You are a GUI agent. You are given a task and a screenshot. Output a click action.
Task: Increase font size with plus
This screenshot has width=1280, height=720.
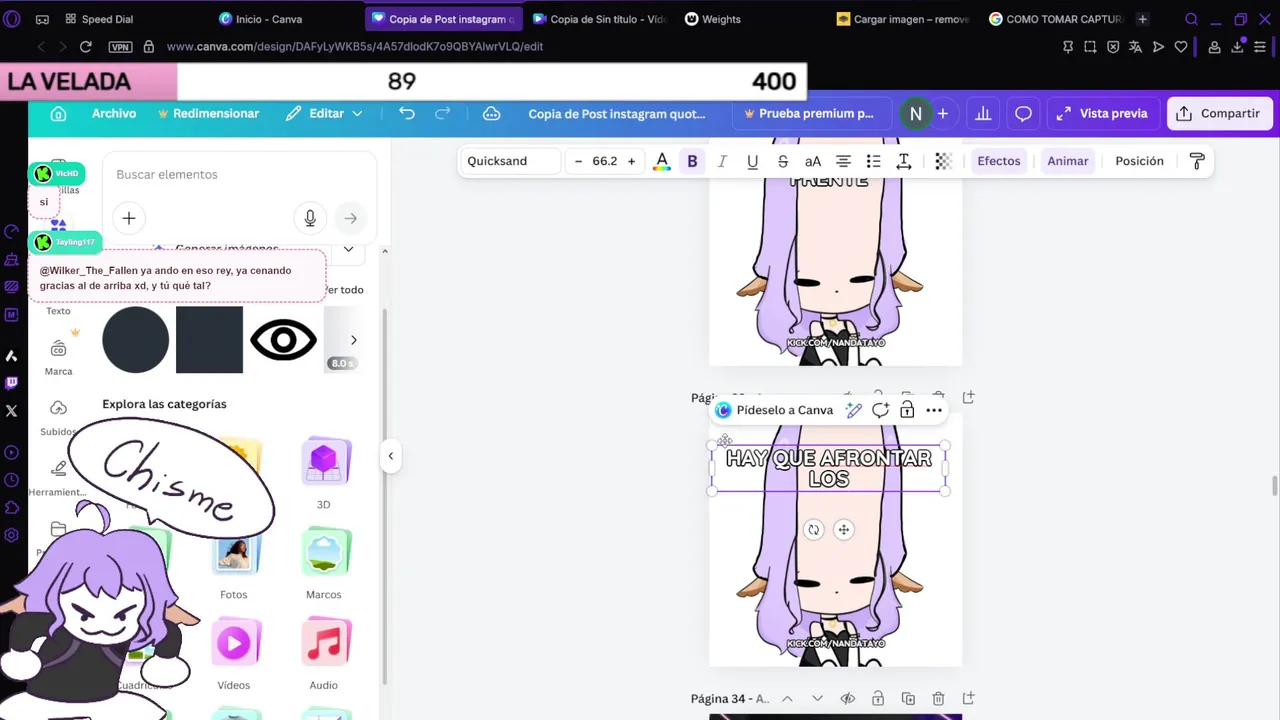[x=631, y=161]
